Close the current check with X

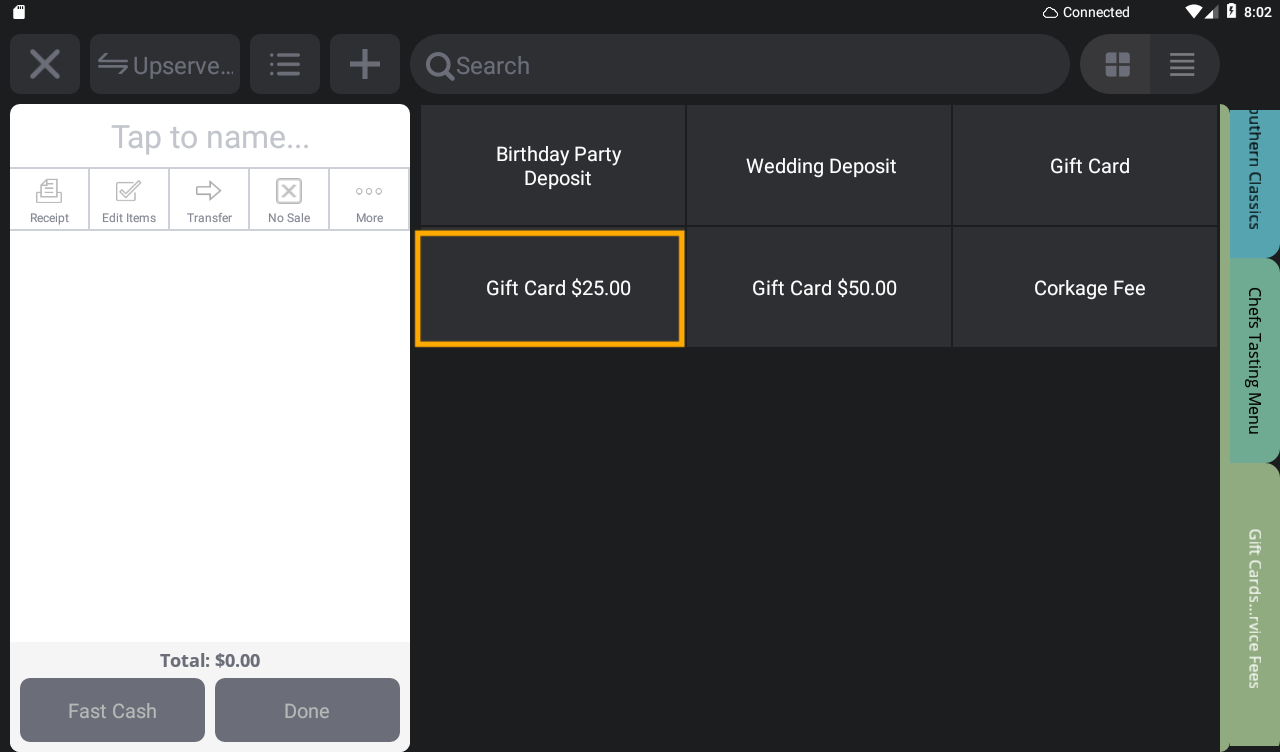(44, 64)
